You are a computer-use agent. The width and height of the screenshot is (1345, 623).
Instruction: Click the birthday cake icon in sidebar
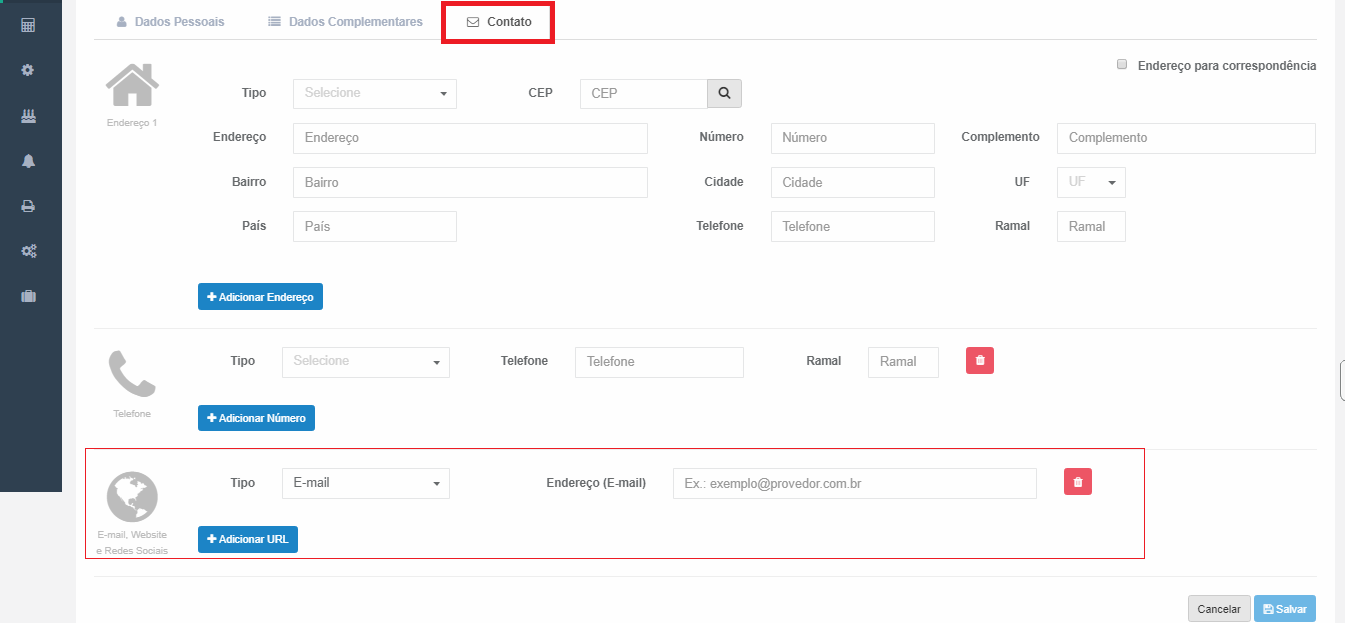pos(28,116)
